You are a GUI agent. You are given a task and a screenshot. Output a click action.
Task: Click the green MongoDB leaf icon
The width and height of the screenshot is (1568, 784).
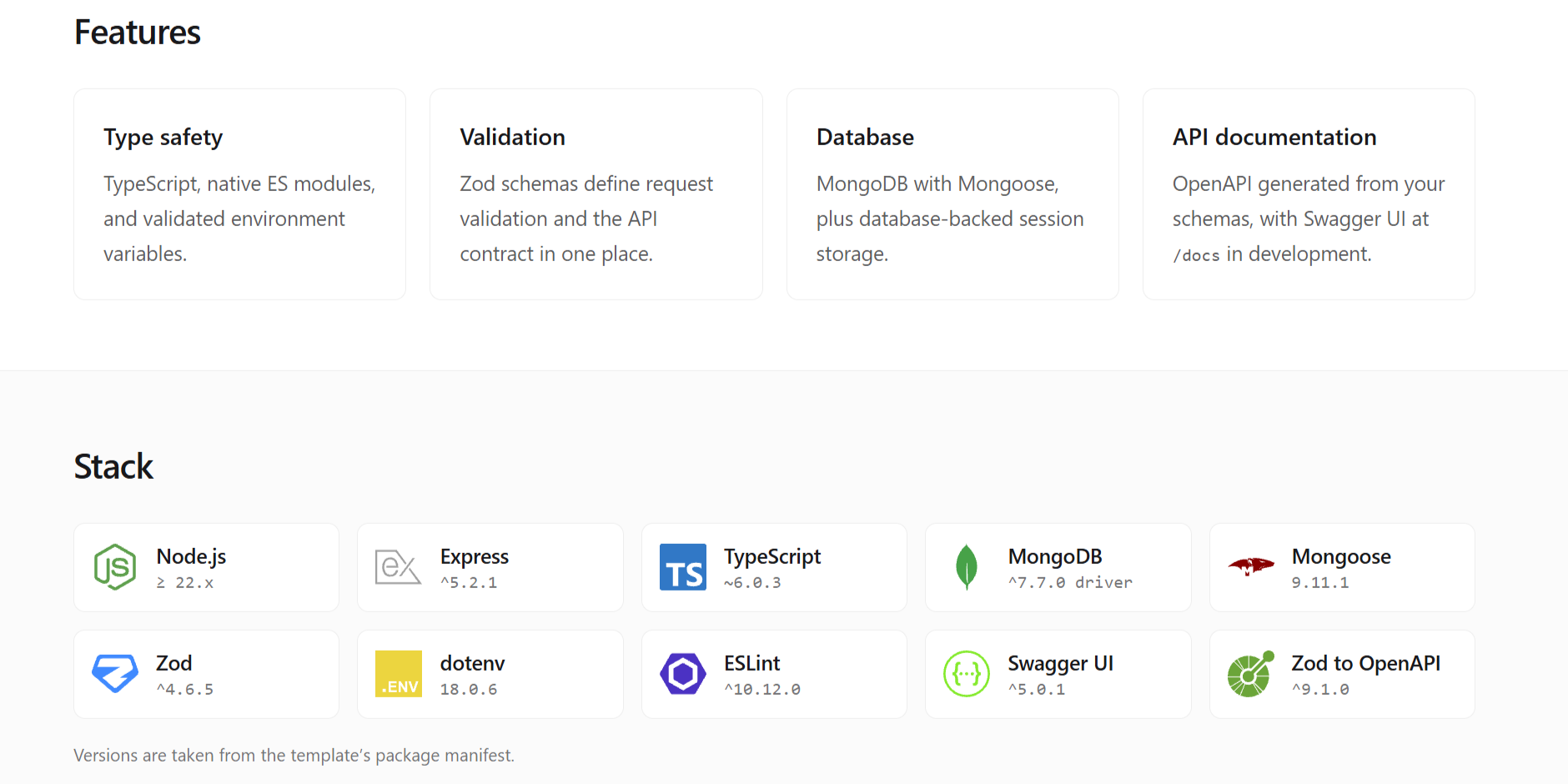pos(966,567)
